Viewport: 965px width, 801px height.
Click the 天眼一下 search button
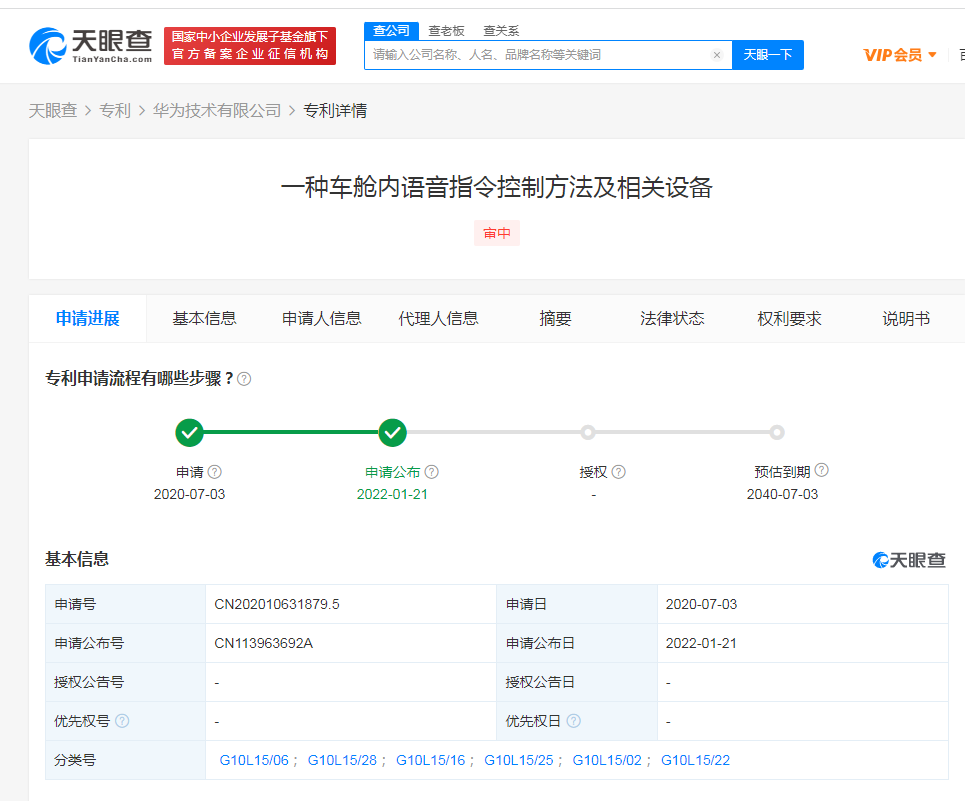click(x=767, y=55)
